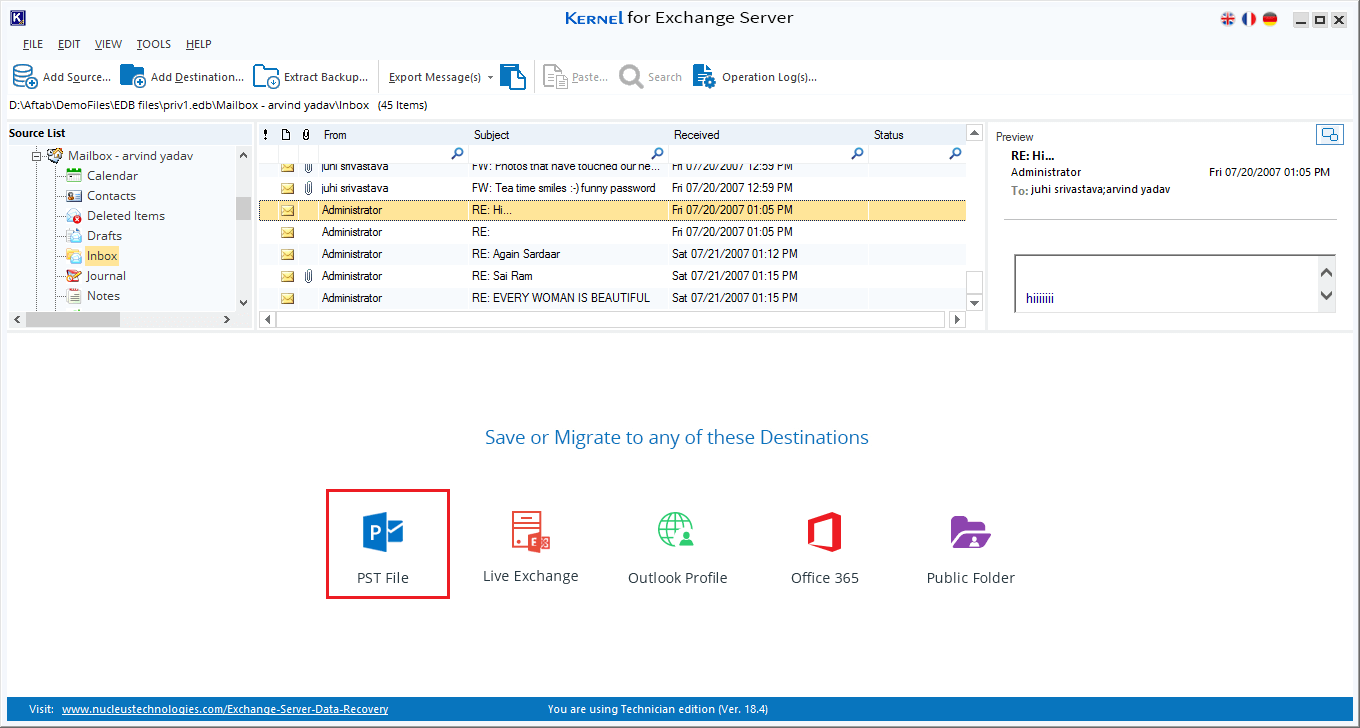
Task: Click envelope icon of RE: Again Sardaar row
Action: click(x=287, y=254)
